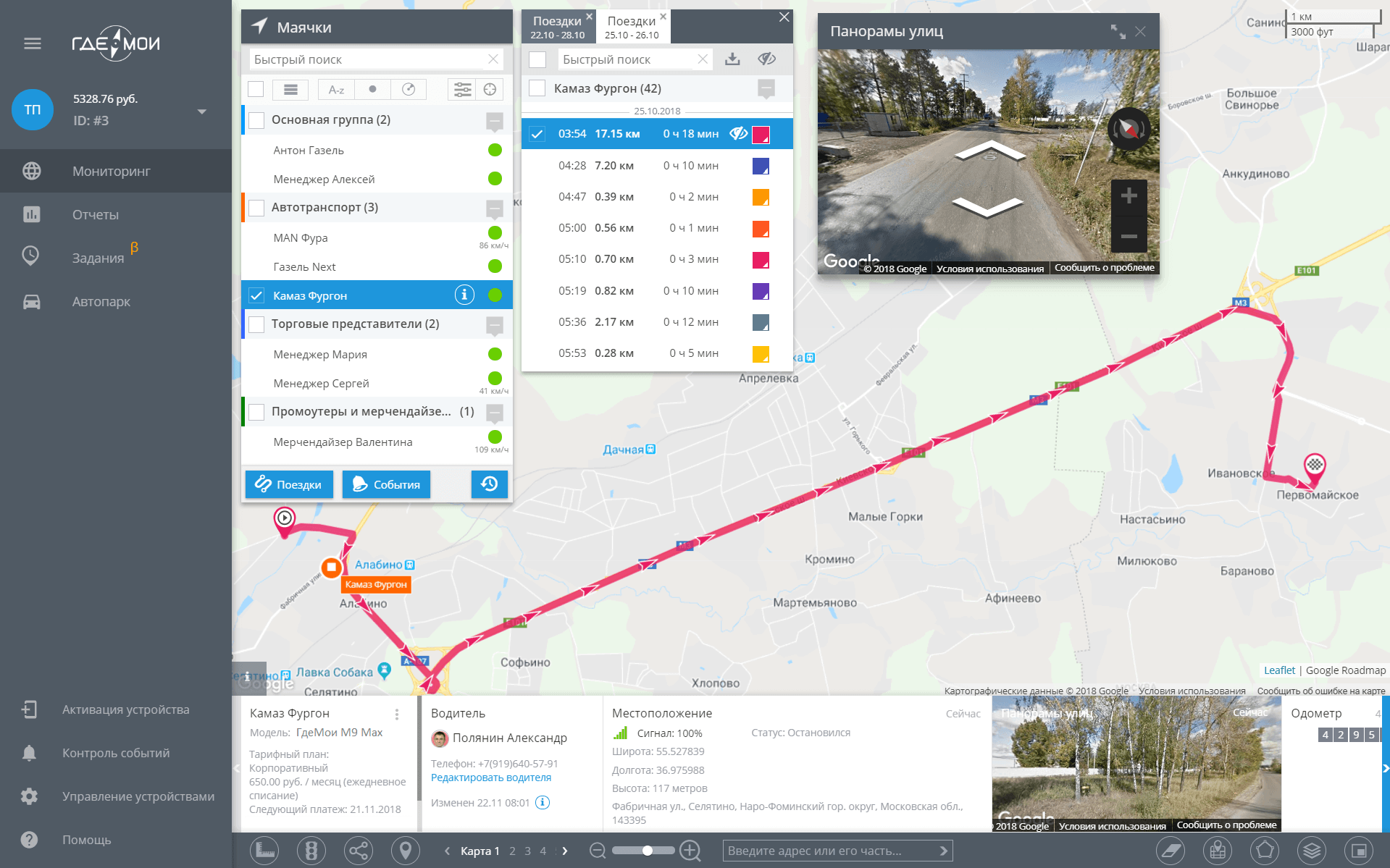
Task: Open info for Камаз Фургон beacon
Action: [464, 295]
